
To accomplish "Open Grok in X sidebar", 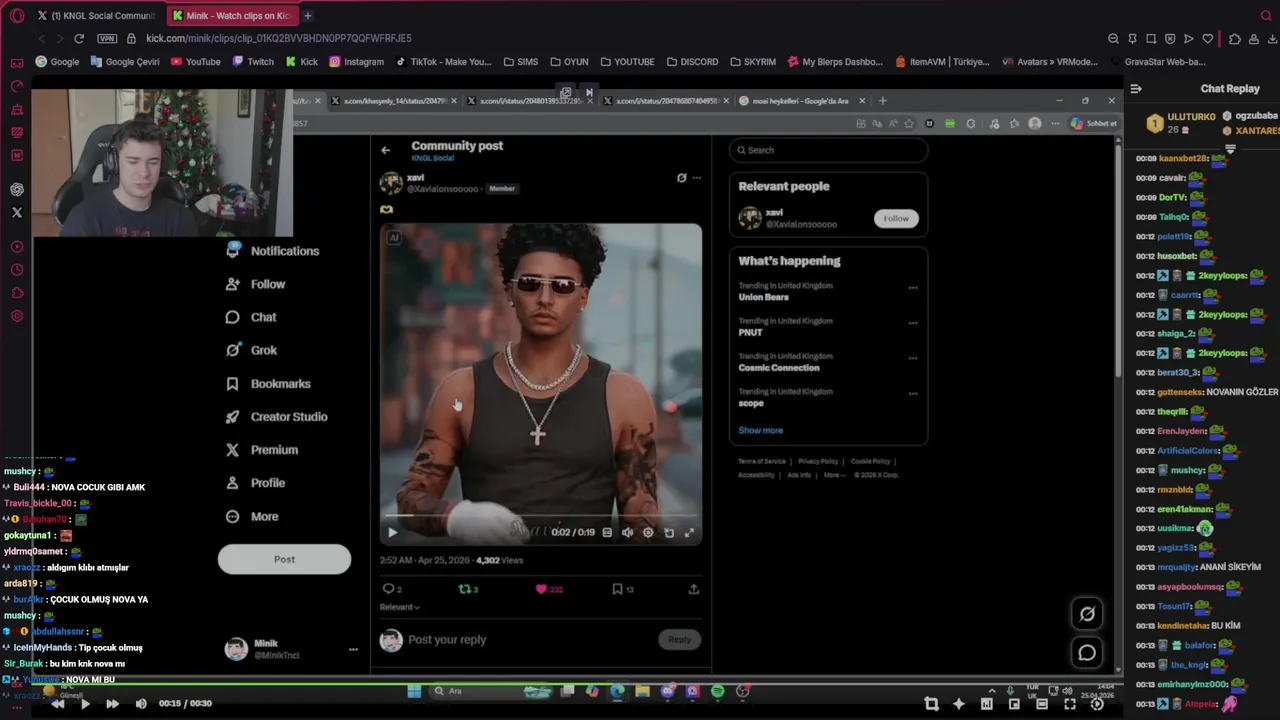I will pos(251,350).
